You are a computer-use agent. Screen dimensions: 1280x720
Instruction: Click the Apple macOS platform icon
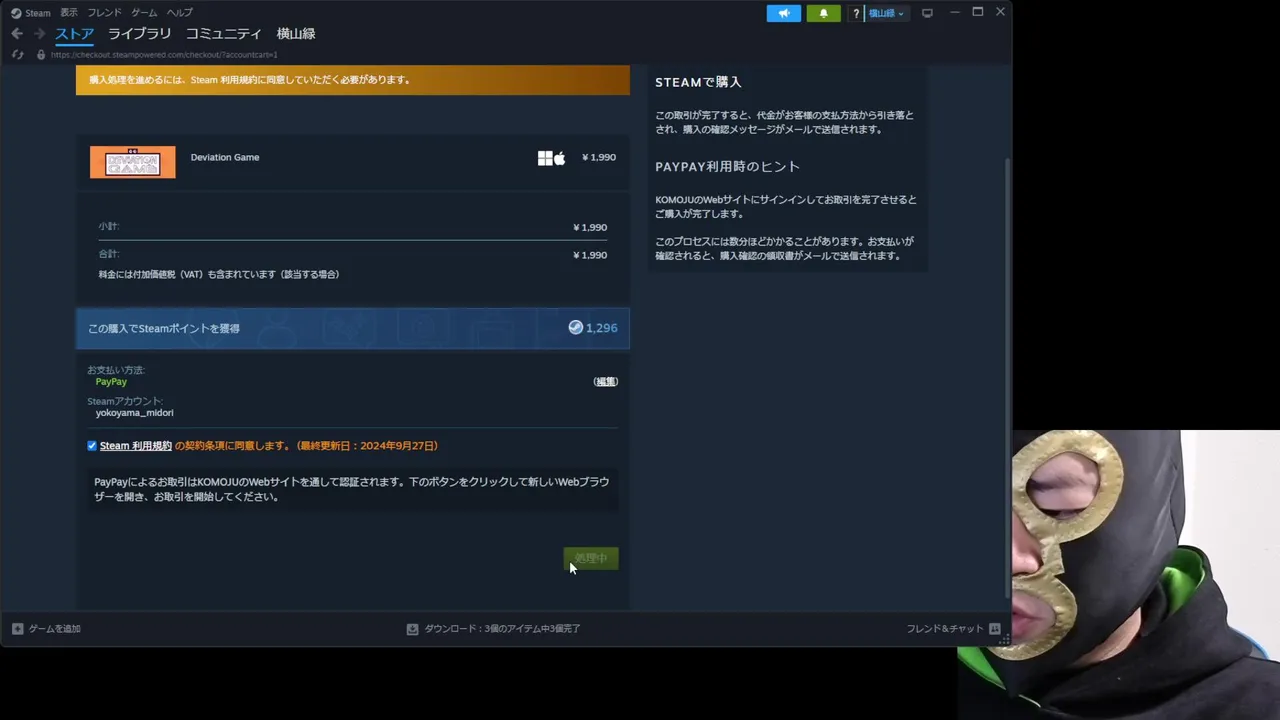coord(560,158)
